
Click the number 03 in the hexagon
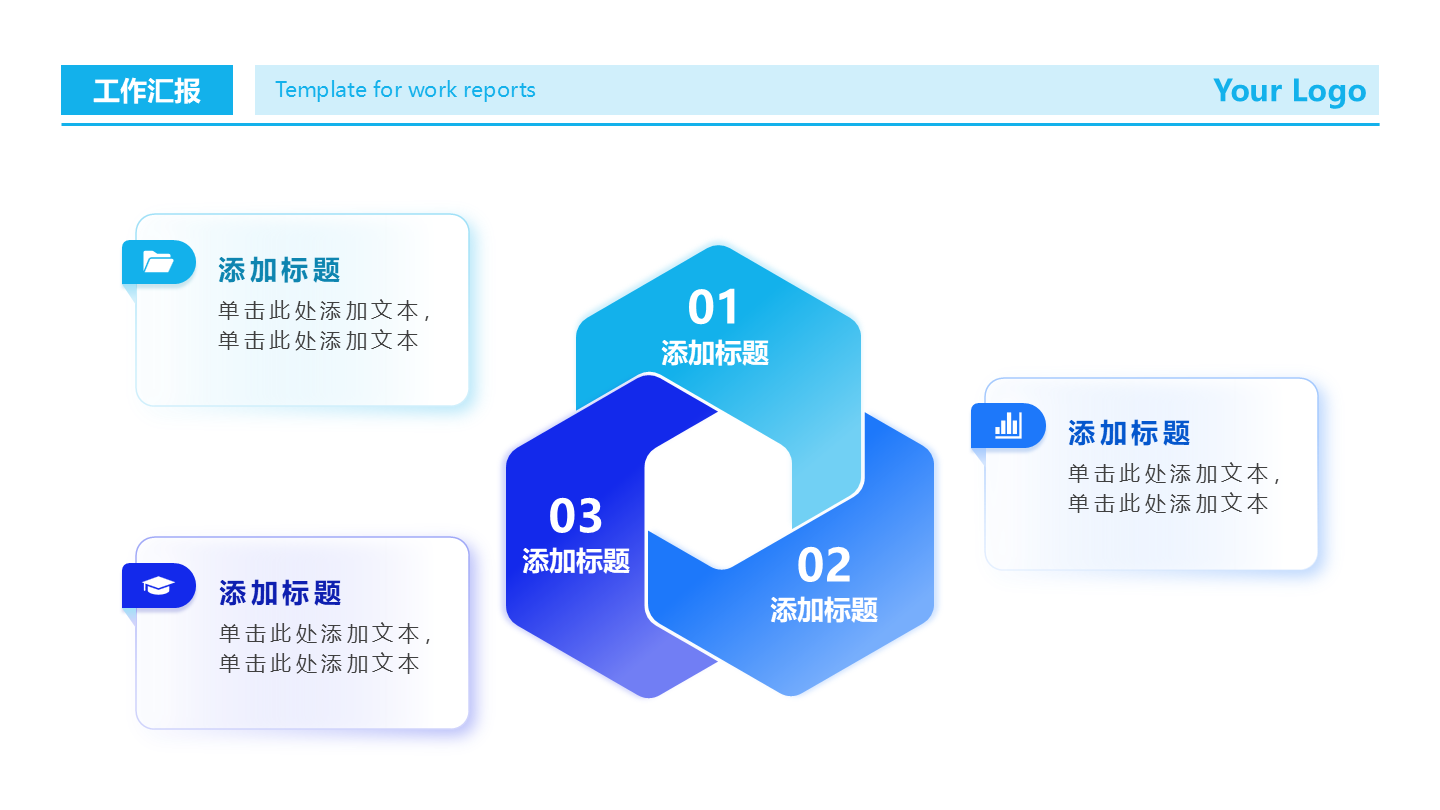pyautogui.click(x=576, y=517)
